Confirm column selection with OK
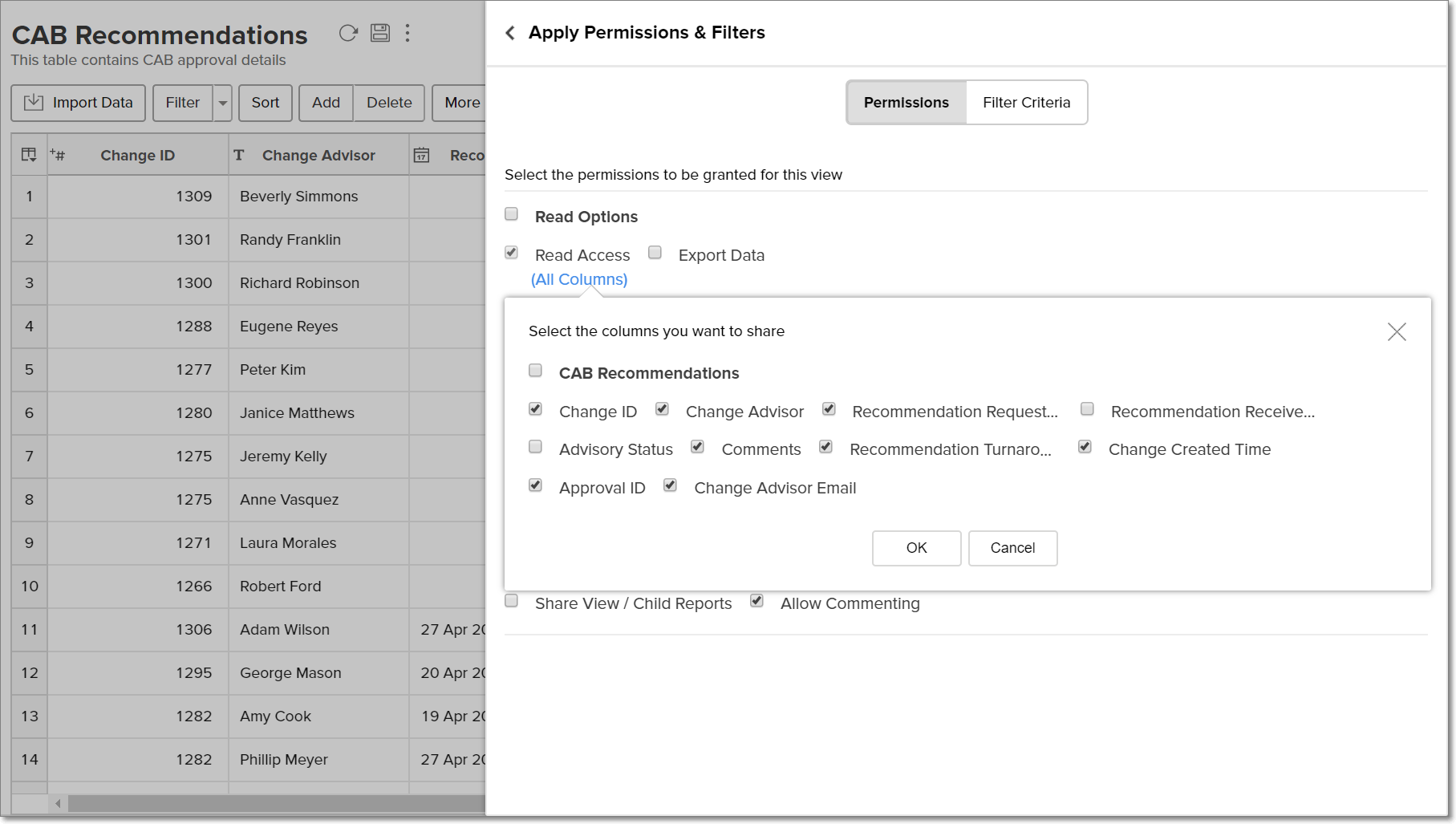1456x824 pixels. coord(916,548)
